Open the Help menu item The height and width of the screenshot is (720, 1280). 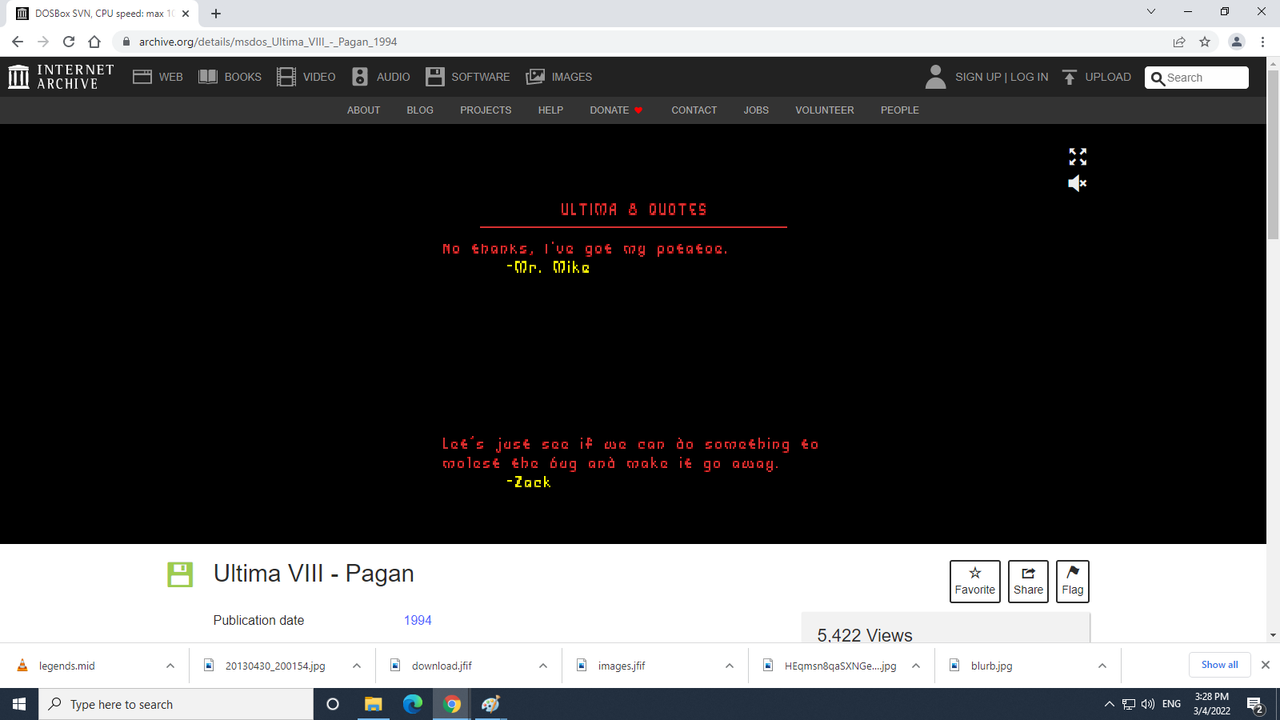click(551, 110)
